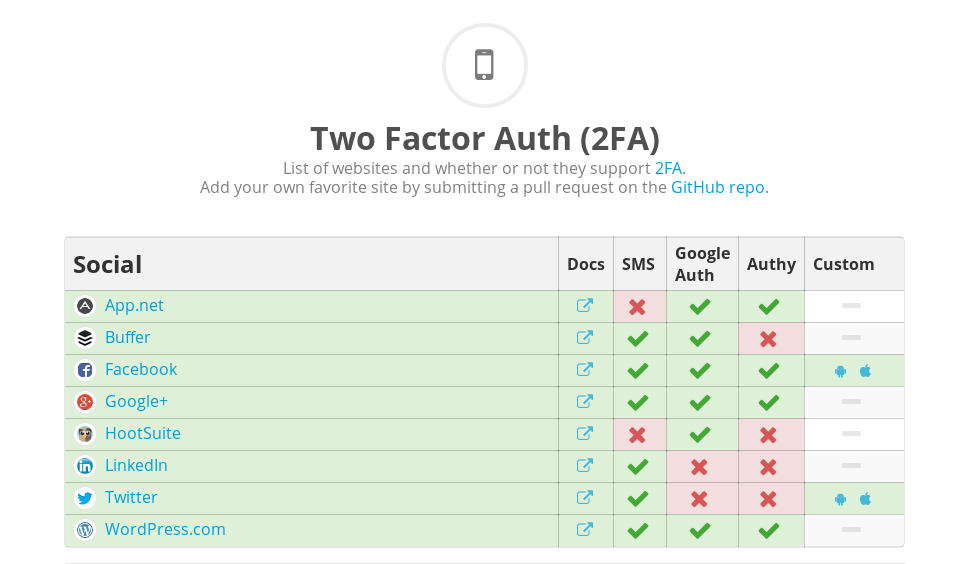Click the Social category heading
The height and width of the screenshot is (564, 965).
point(108,265)
